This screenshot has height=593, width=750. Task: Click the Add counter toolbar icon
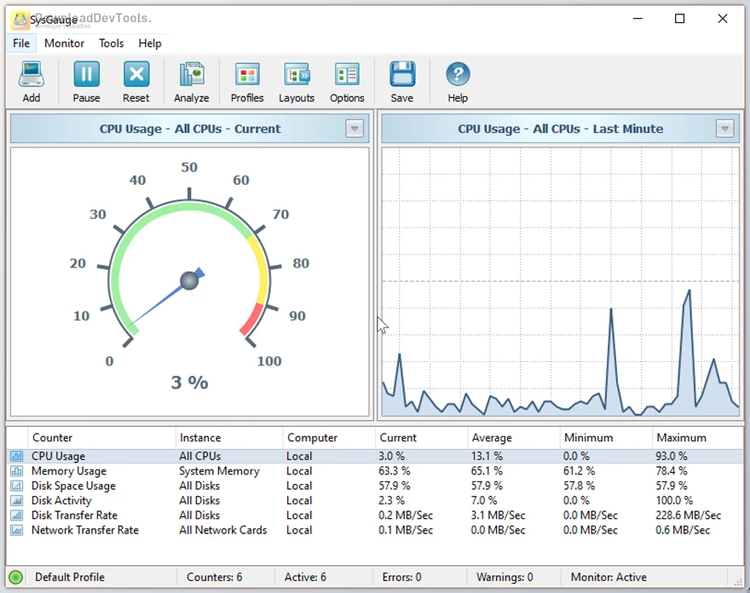(x=32, y=75)
